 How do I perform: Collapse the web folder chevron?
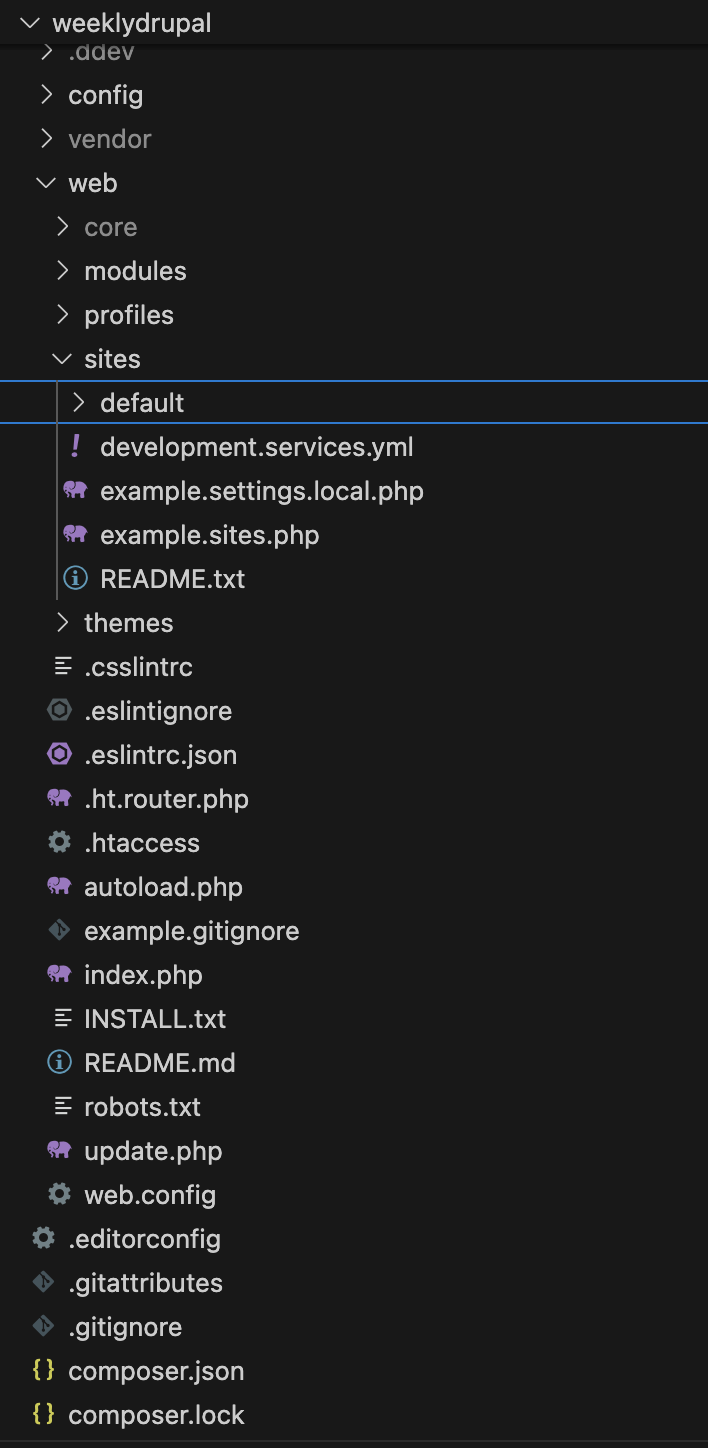46,183
